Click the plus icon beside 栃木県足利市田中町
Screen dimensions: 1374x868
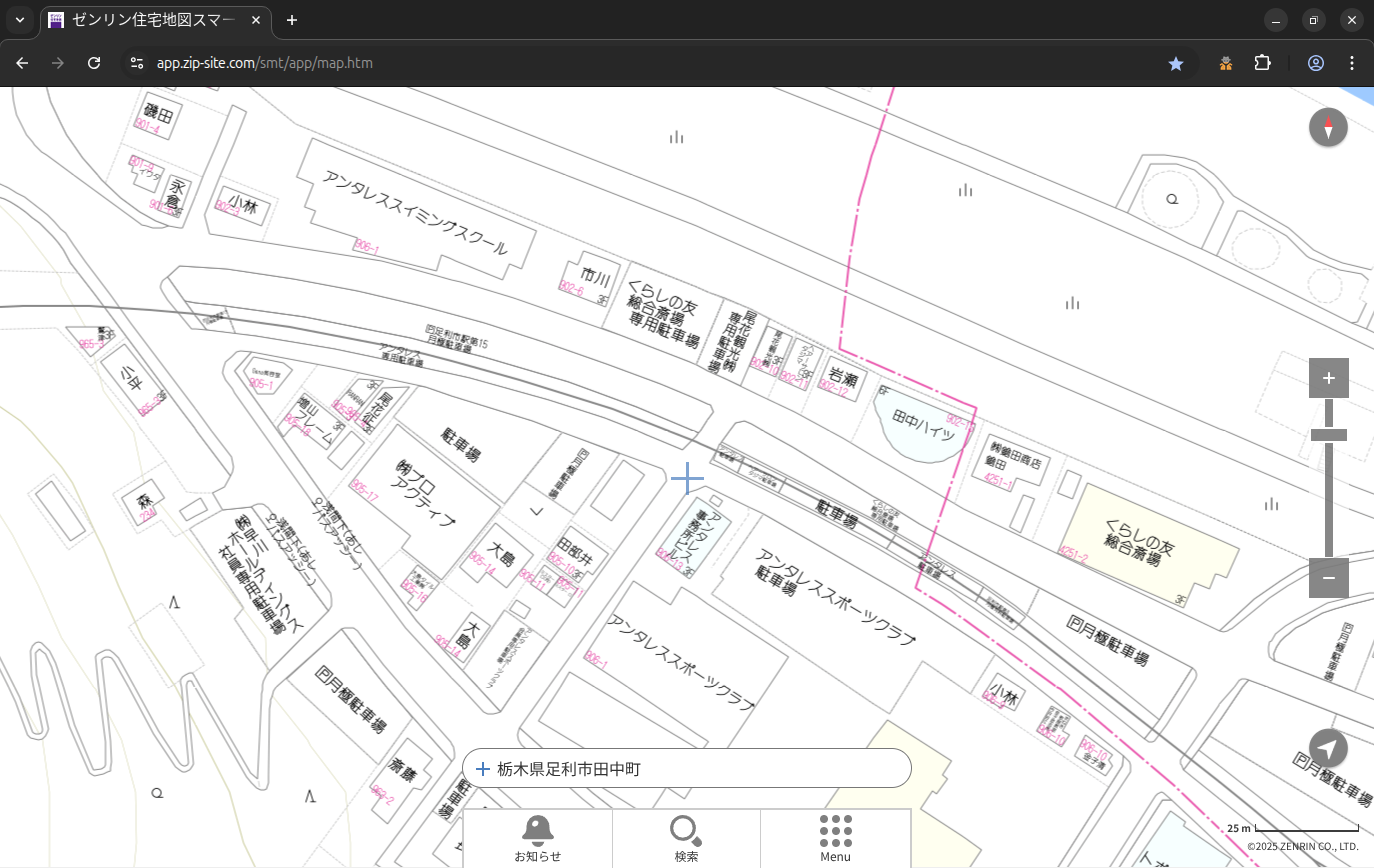coord(483,769)
